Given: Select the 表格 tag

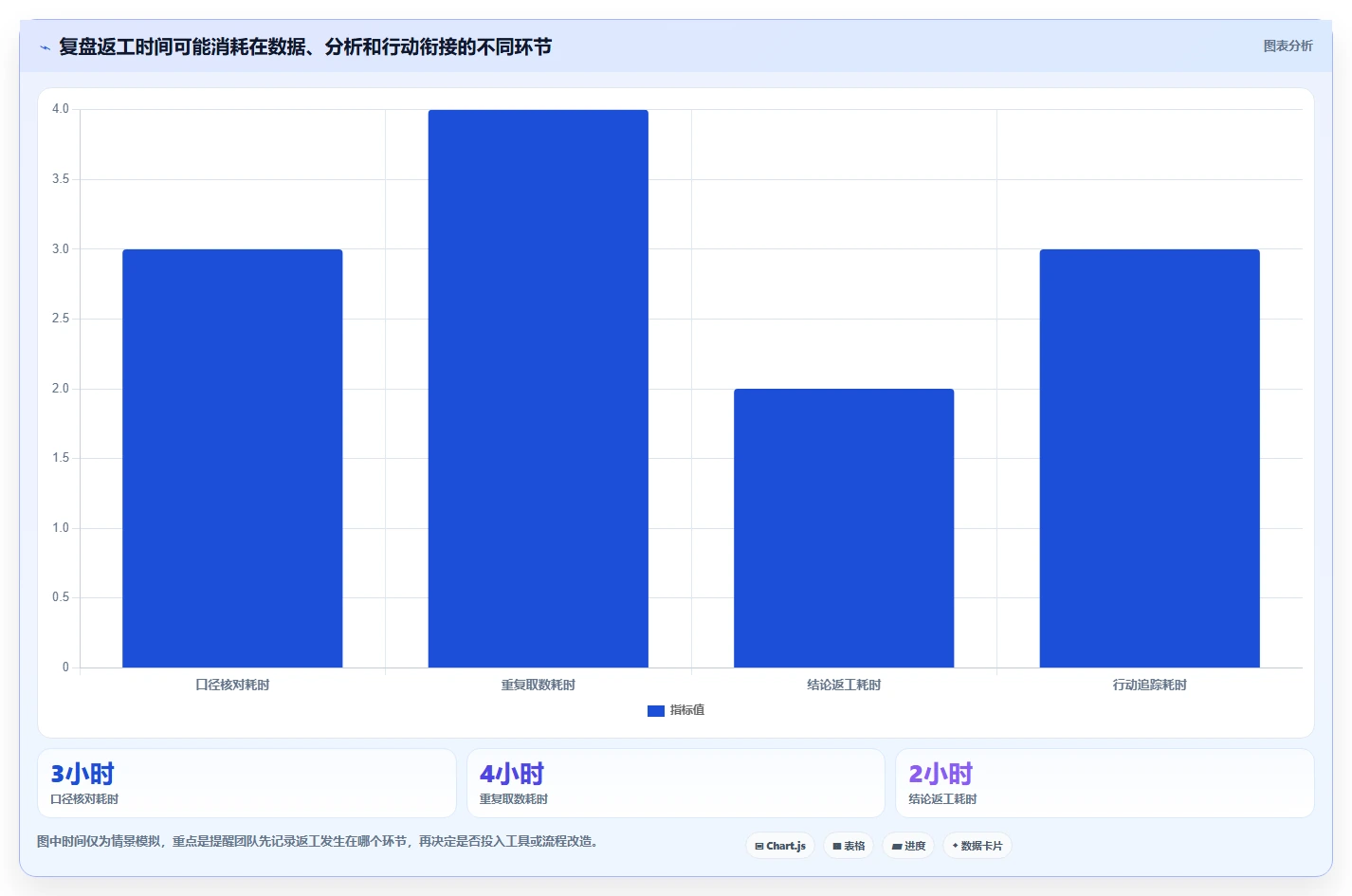Looking at the screenshot, I should pyautogui.click(x=849, y=846).
